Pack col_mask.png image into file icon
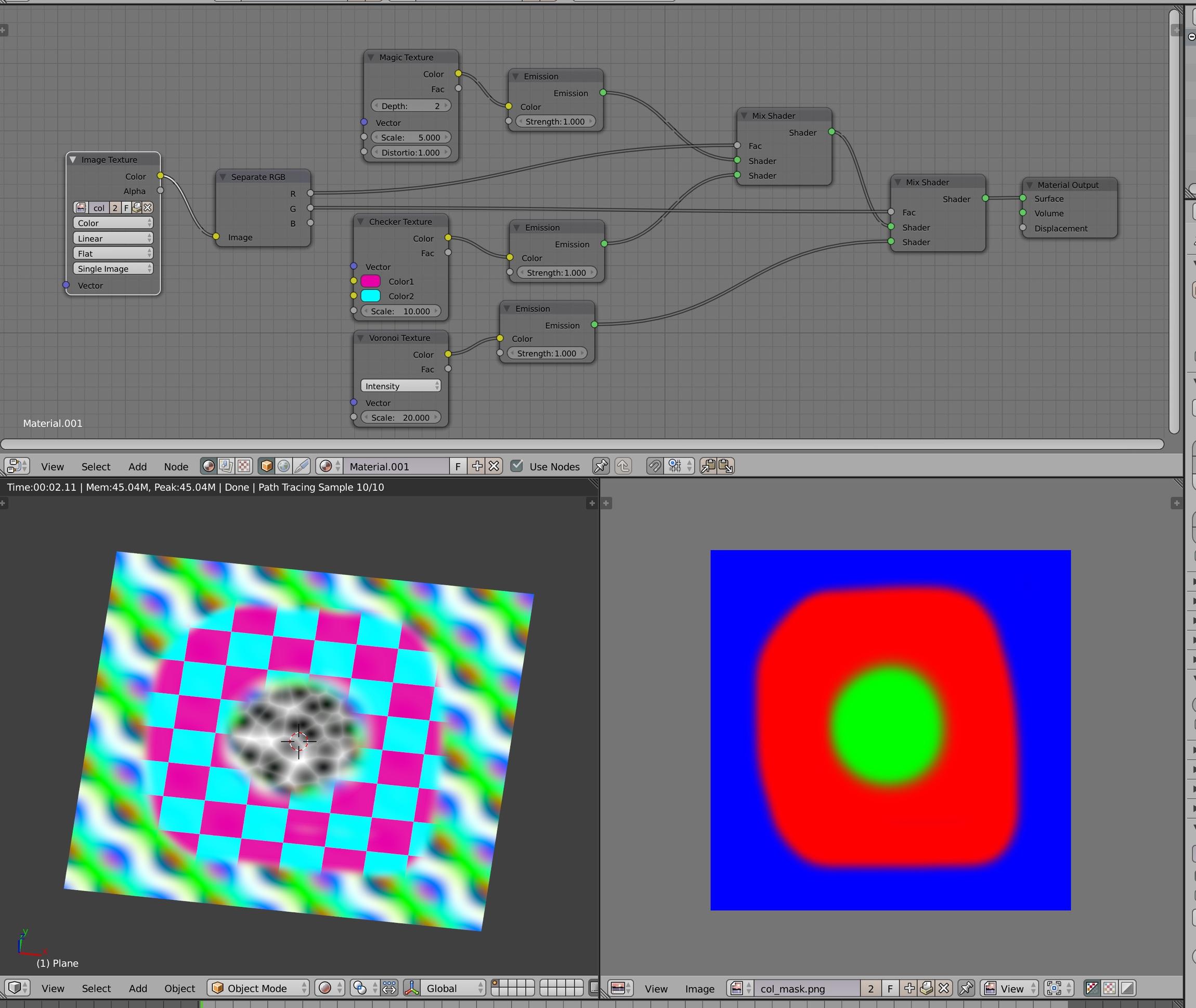The image size is (1196, 1008). pyautogui.click(x=927, y=988)
